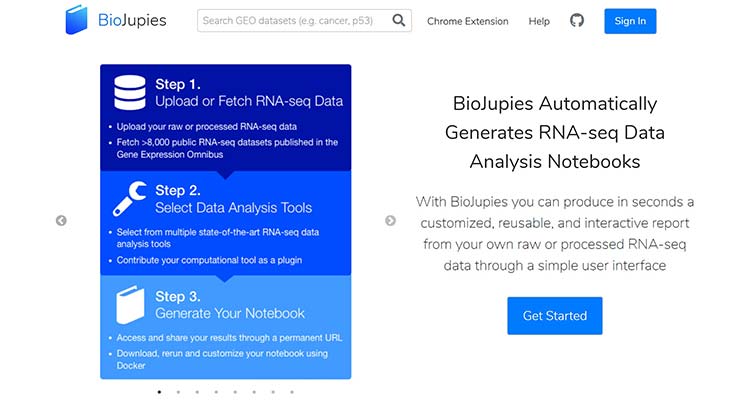Click the BioJupies book logo icon
This screenshot has width=750, height=400.
click(x=76, y=21)
